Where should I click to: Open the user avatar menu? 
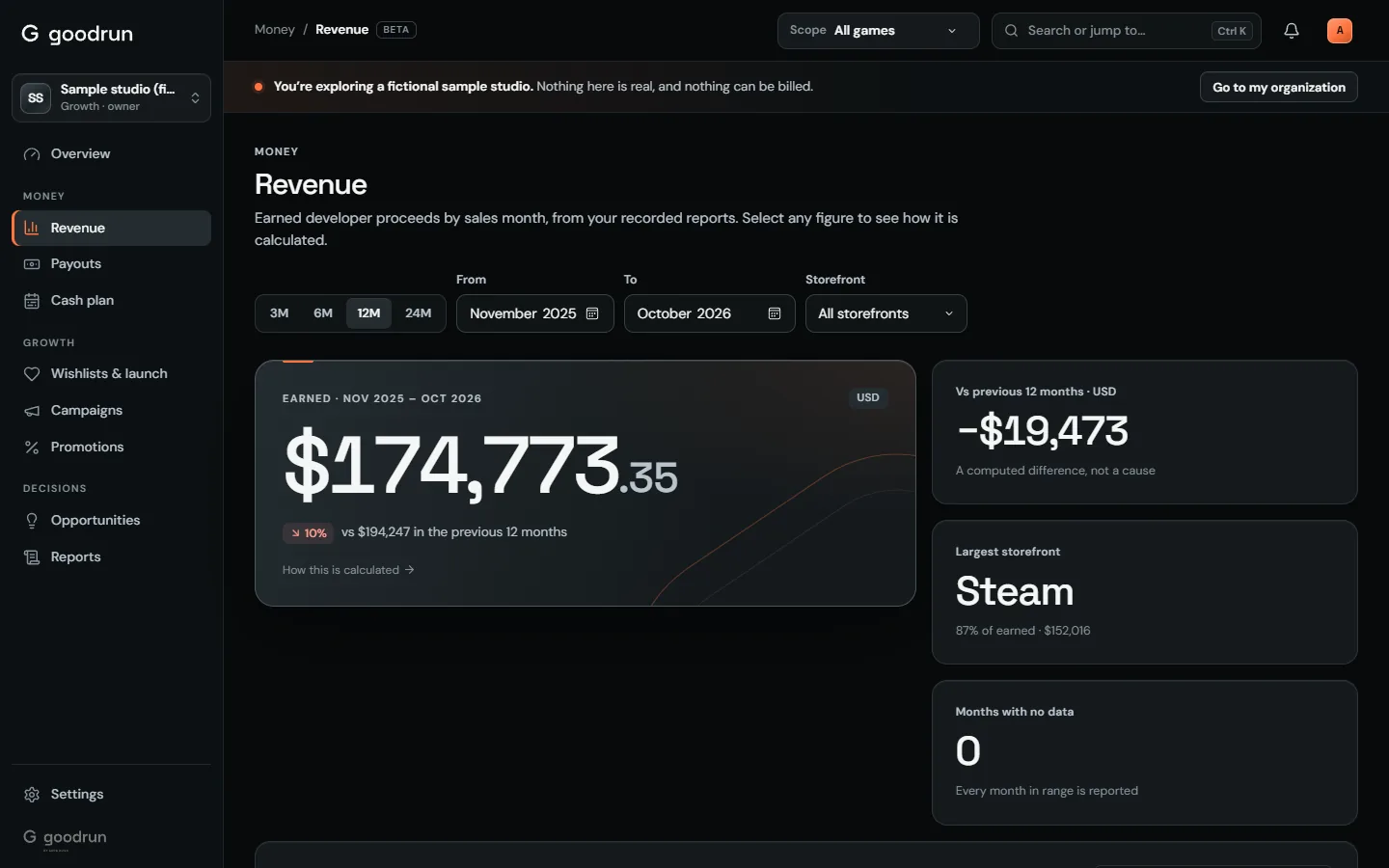(x=1340, y=31)
